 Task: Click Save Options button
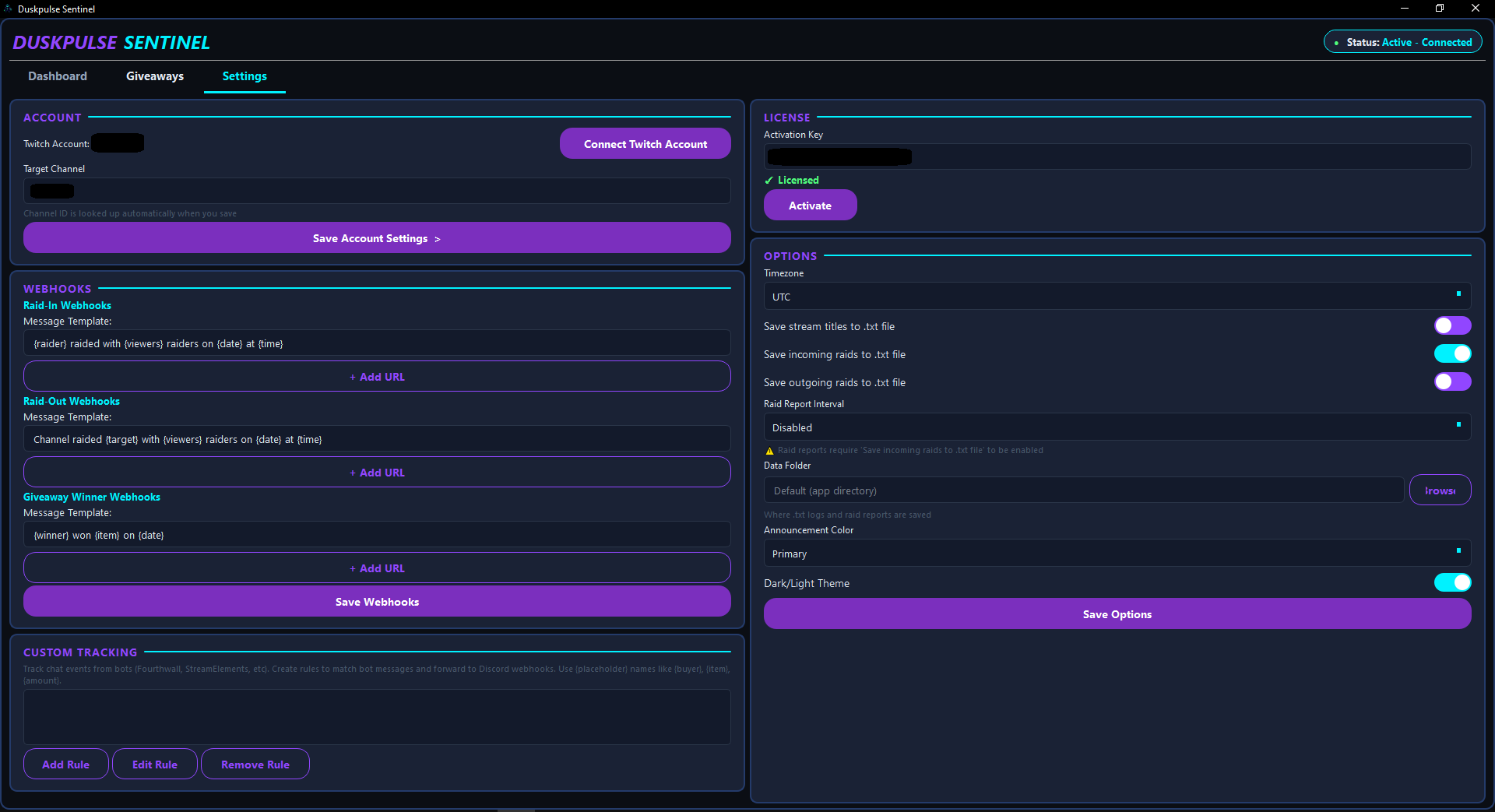(1117, 614)
